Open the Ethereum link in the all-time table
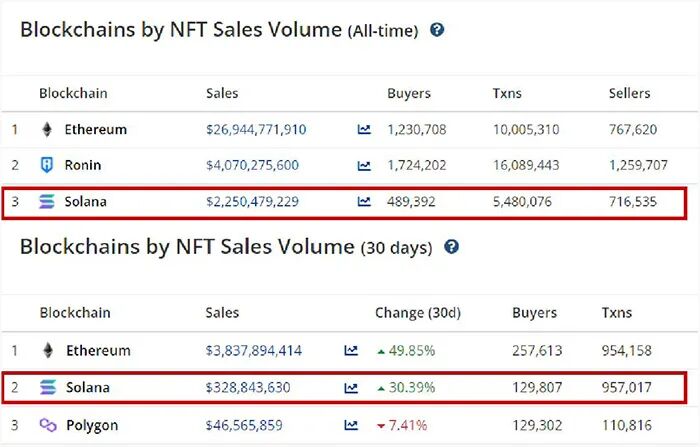Screen dimensions: 700x447 pyautogui.click(x=95, y=130)
